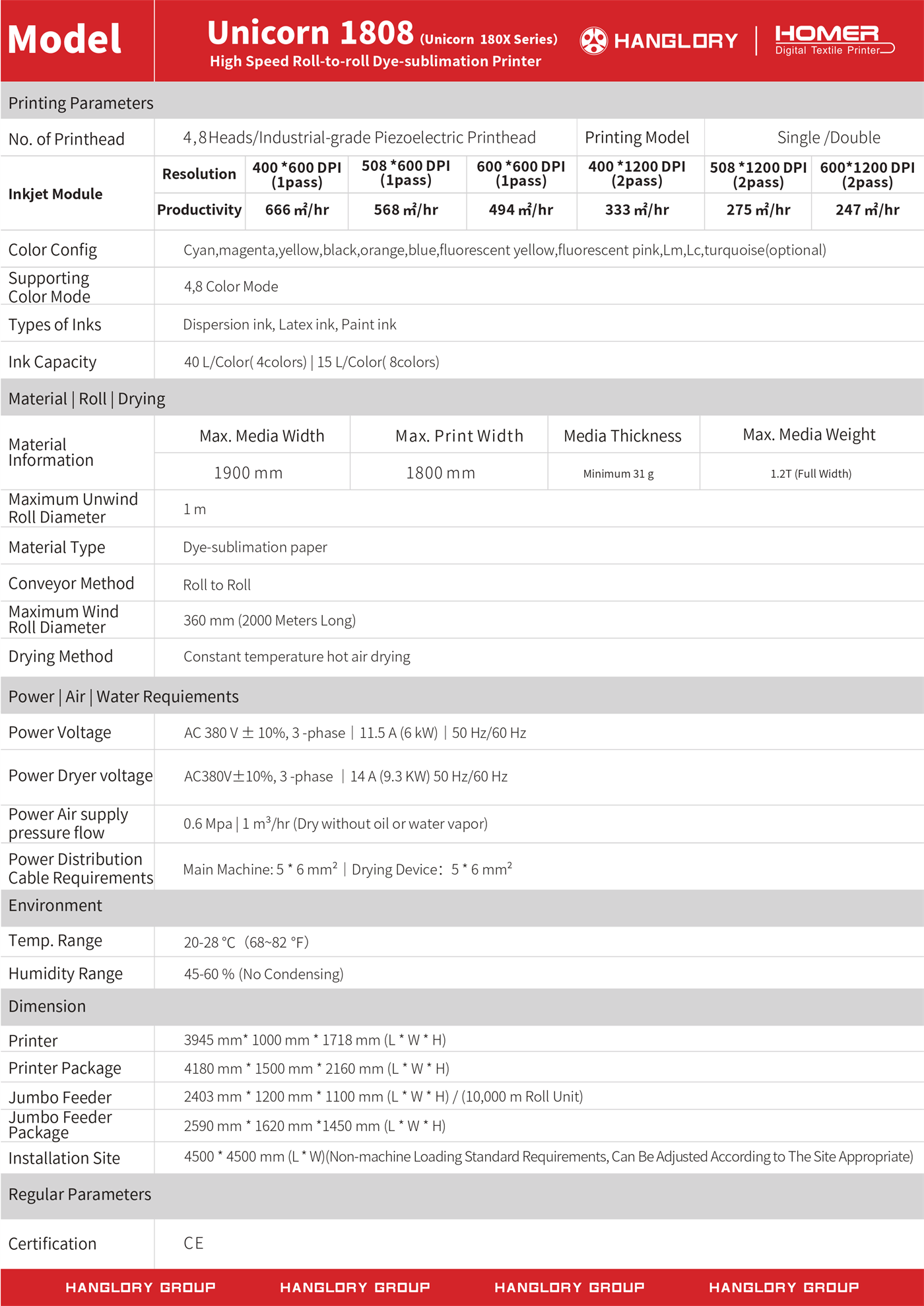Click the Color Config row label
This screenshot has width=924, height=1306.
click(x=53, y=250)
